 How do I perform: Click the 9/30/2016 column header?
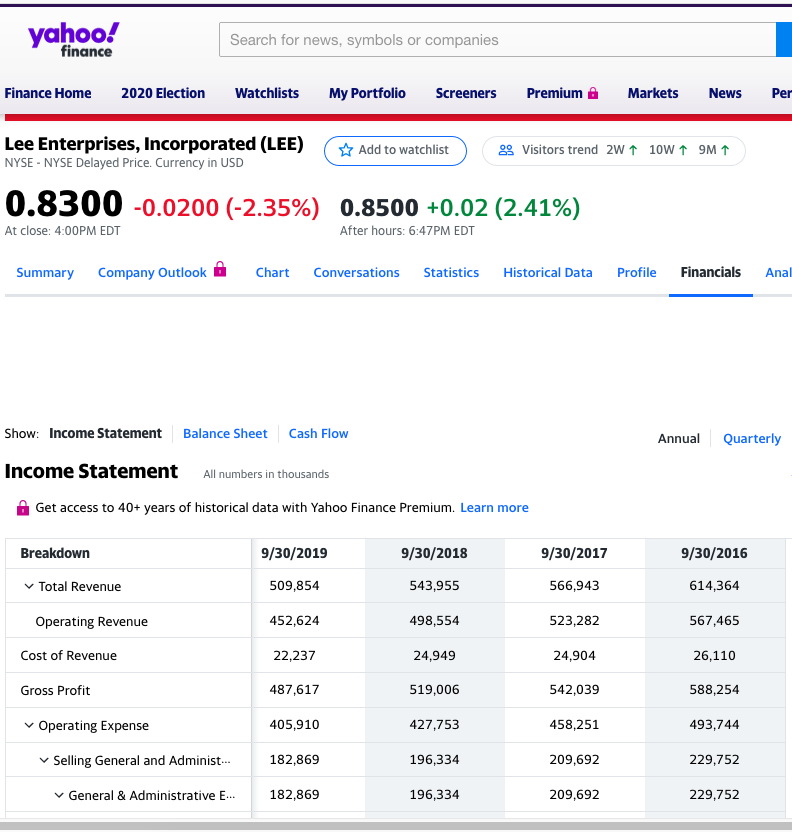[714, 553]
